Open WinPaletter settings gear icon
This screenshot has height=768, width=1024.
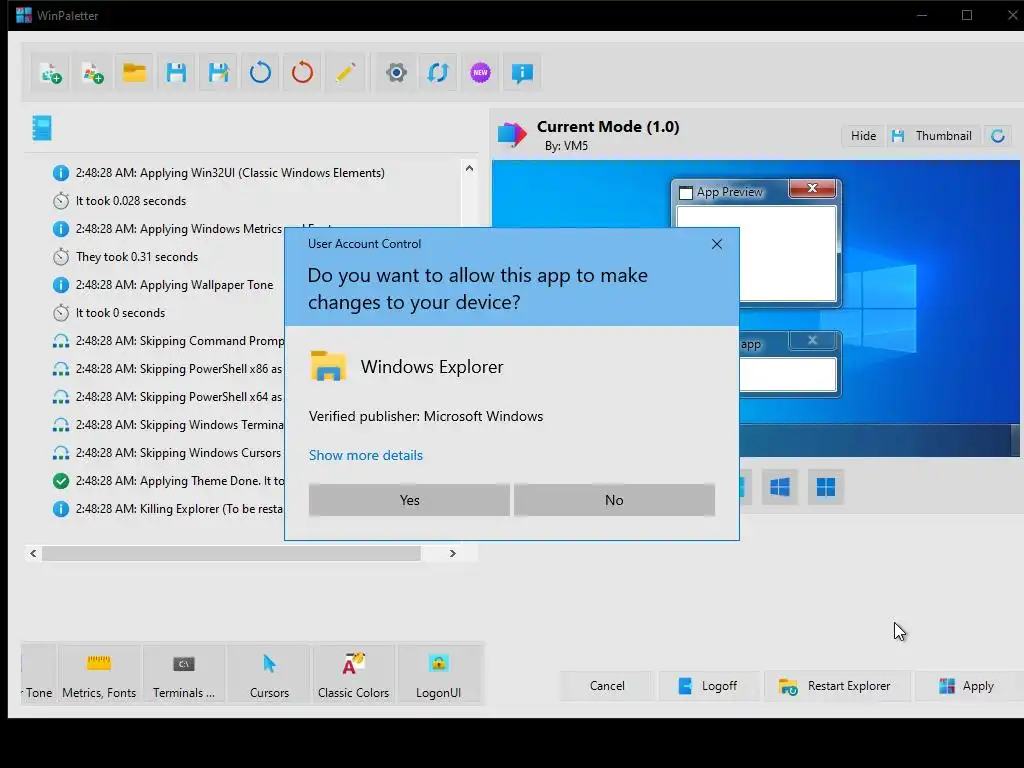396,73
